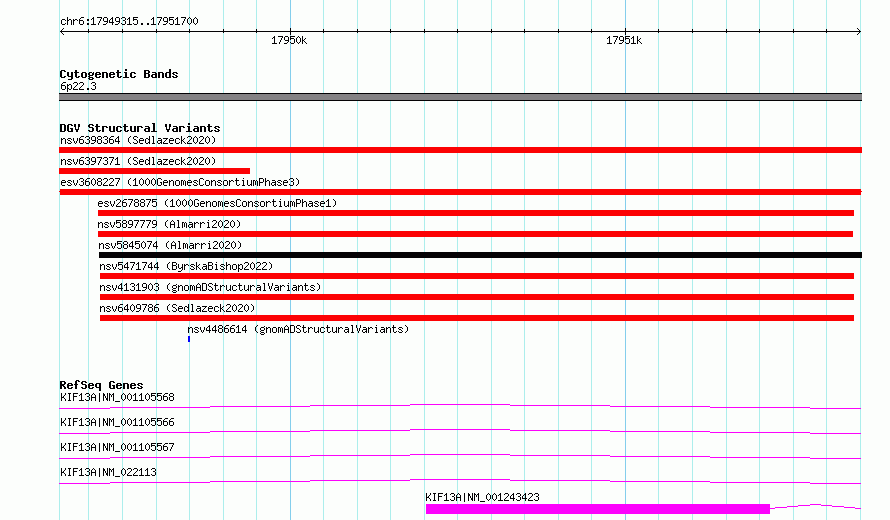Click the 17950k ruler tick label
This screenshot has height=520, width=890.
[x=289, y=40]
